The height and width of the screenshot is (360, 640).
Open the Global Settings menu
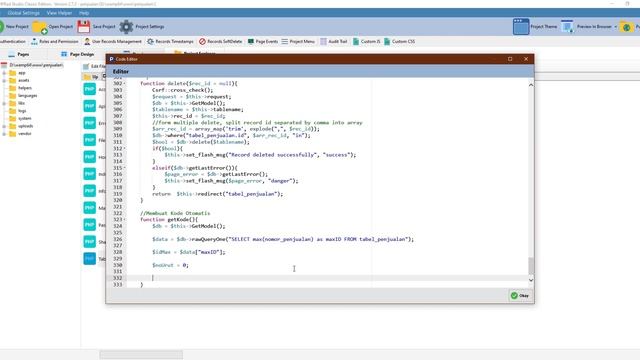tap(23, 13)
